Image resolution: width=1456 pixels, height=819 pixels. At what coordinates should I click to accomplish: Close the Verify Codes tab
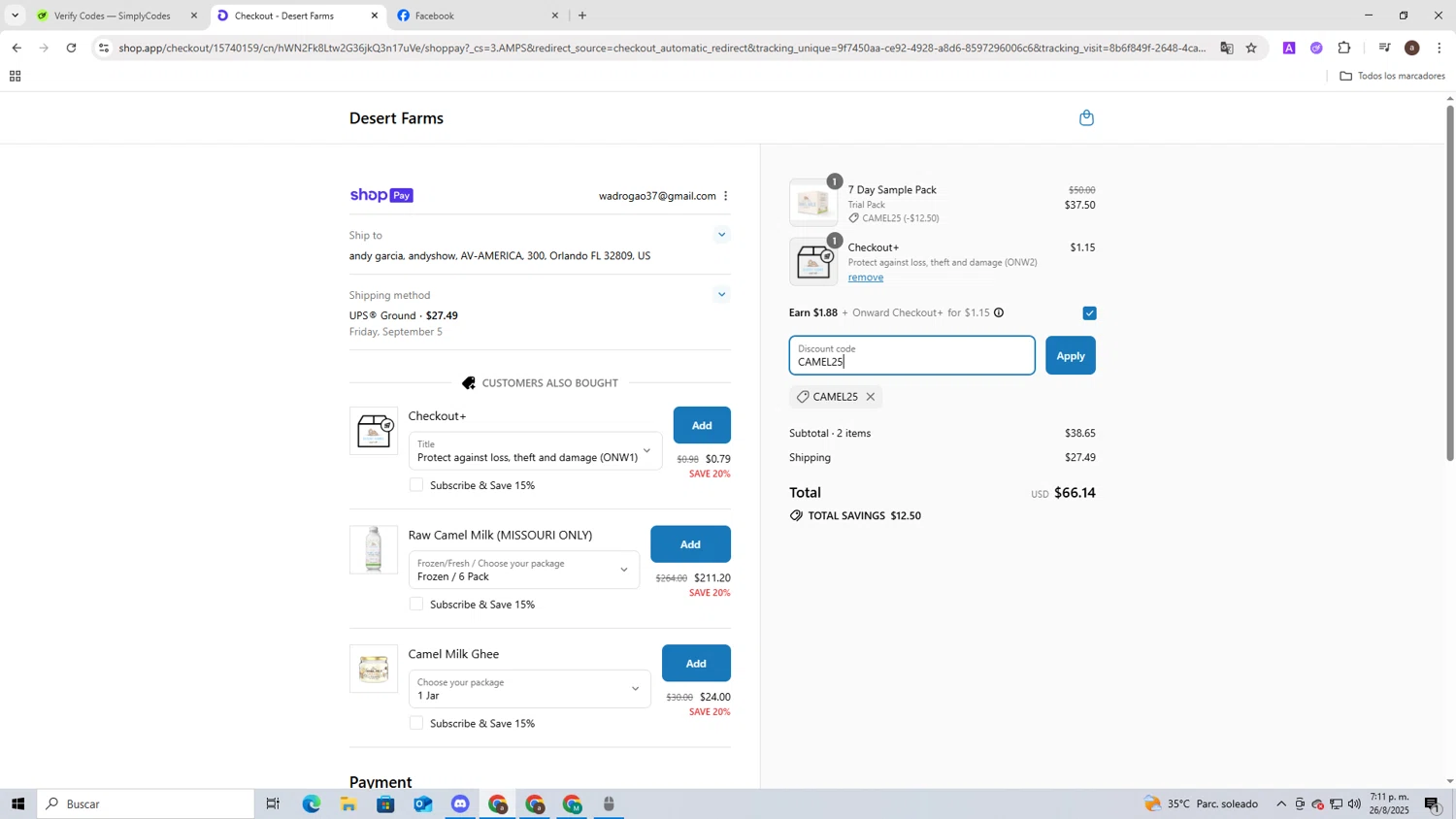point(194,16)
